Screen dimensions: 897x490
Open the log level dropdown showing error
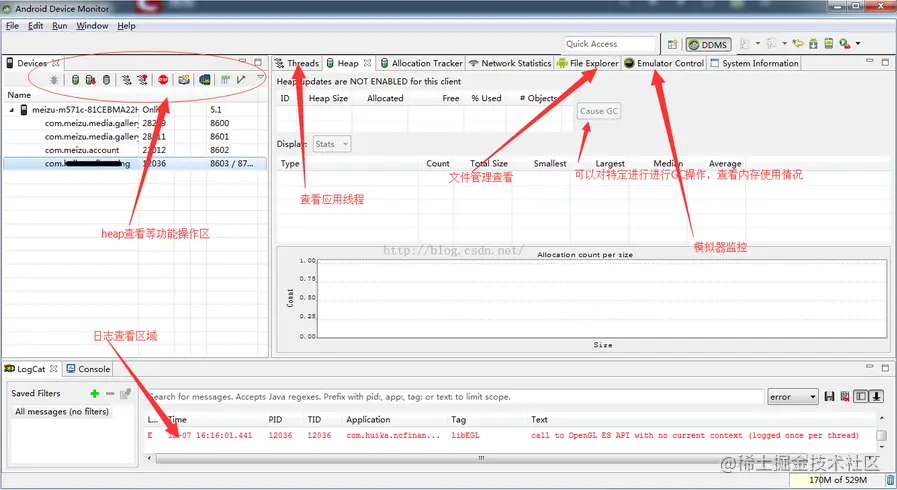click(793, 397)
